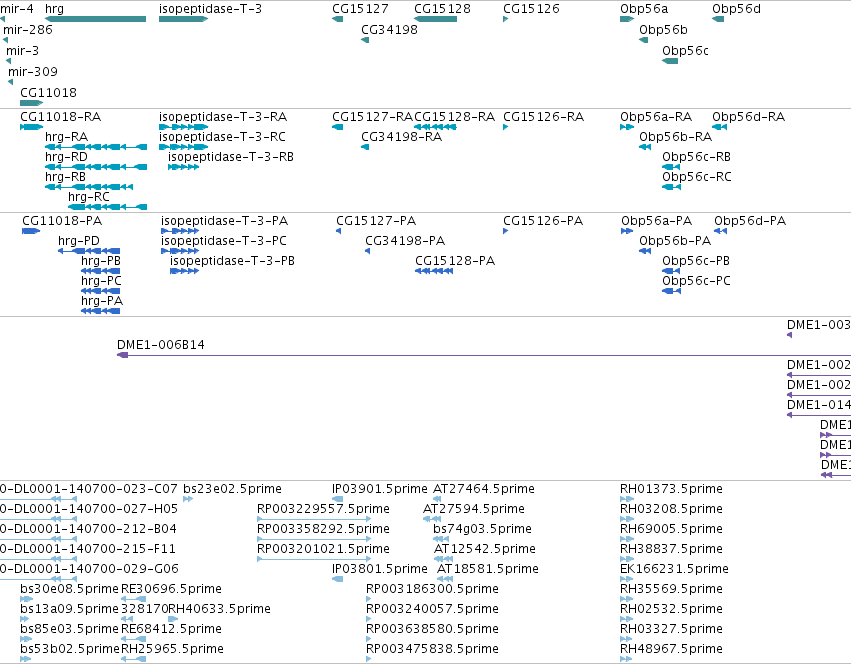This screenshot has width=851, height=664.
Task: Click the RP003229557.5prime EST label
Action: [323, 509]
